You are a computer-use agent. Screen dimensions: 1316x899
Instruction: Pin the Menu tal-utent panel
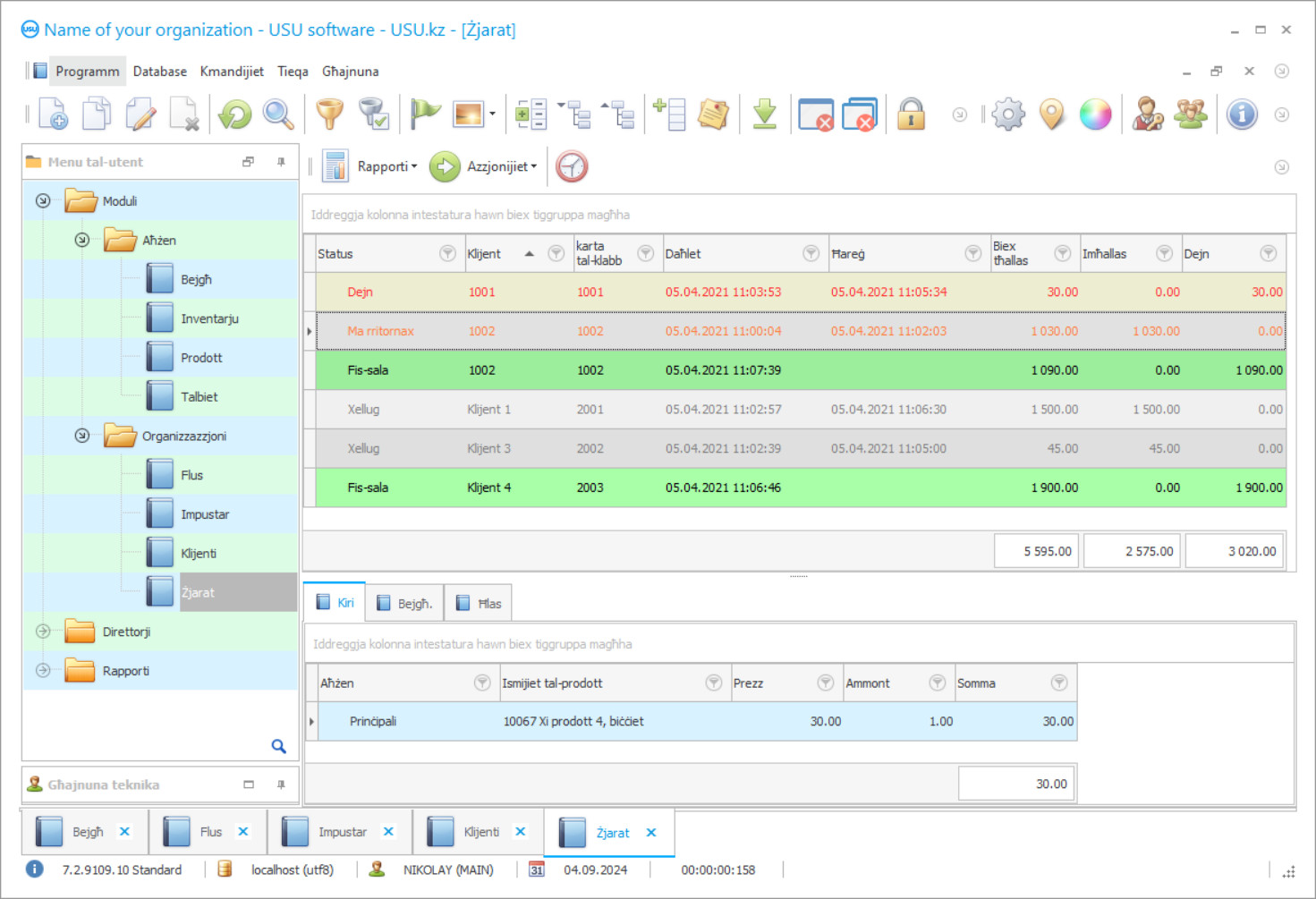(x=281, y=162)
